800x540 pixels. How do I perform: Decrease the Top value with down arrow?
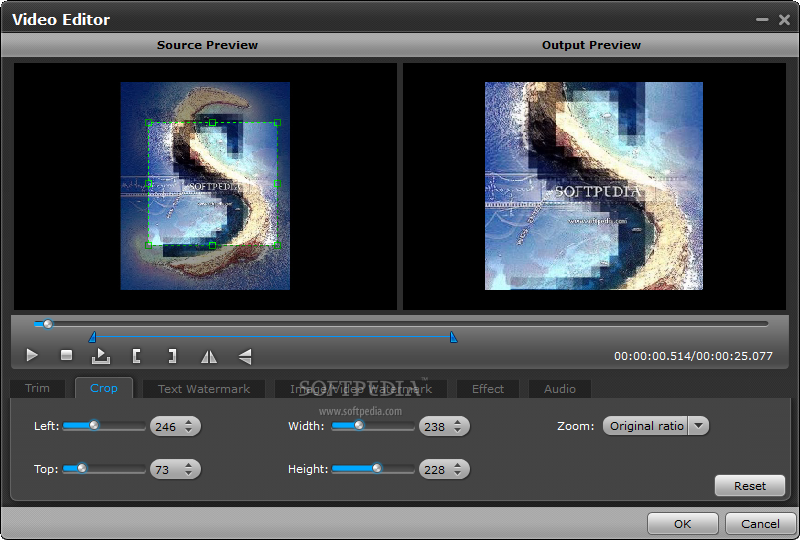[x=189, y=474]
